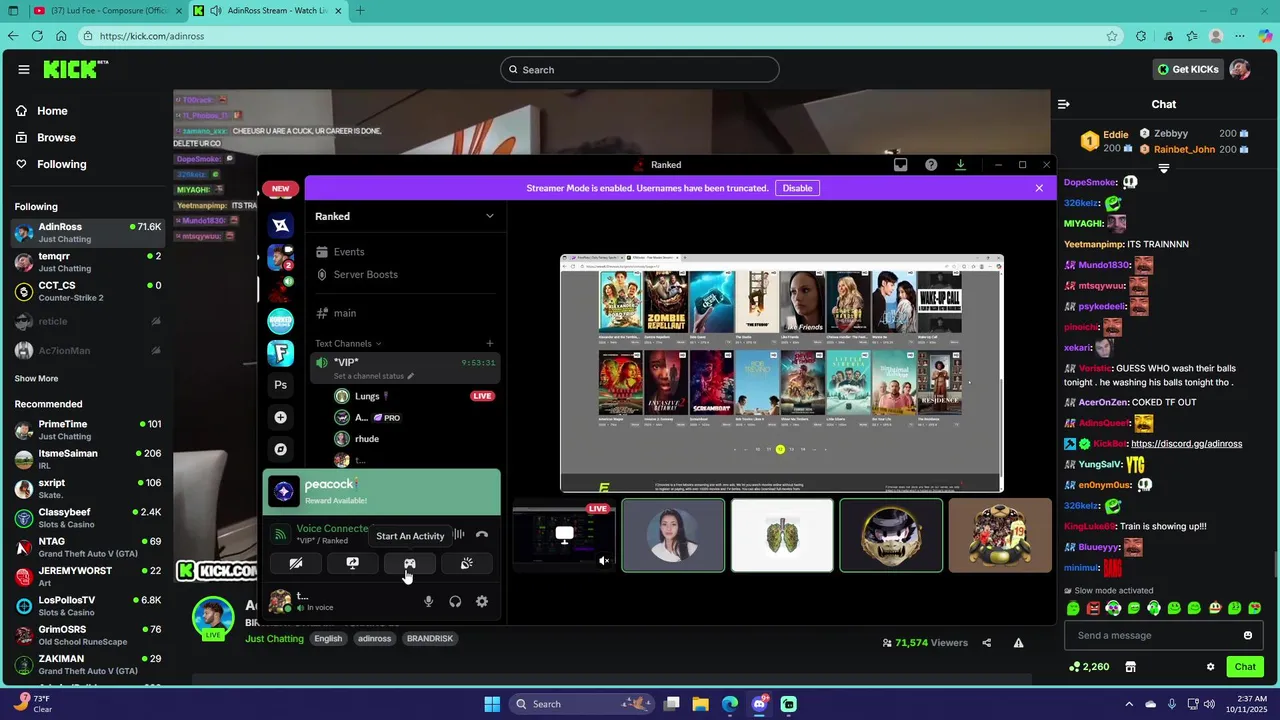Click the green Chat send button
Screen dimensions: 1280x720
pyautogui.click(x=1245, y=667)
